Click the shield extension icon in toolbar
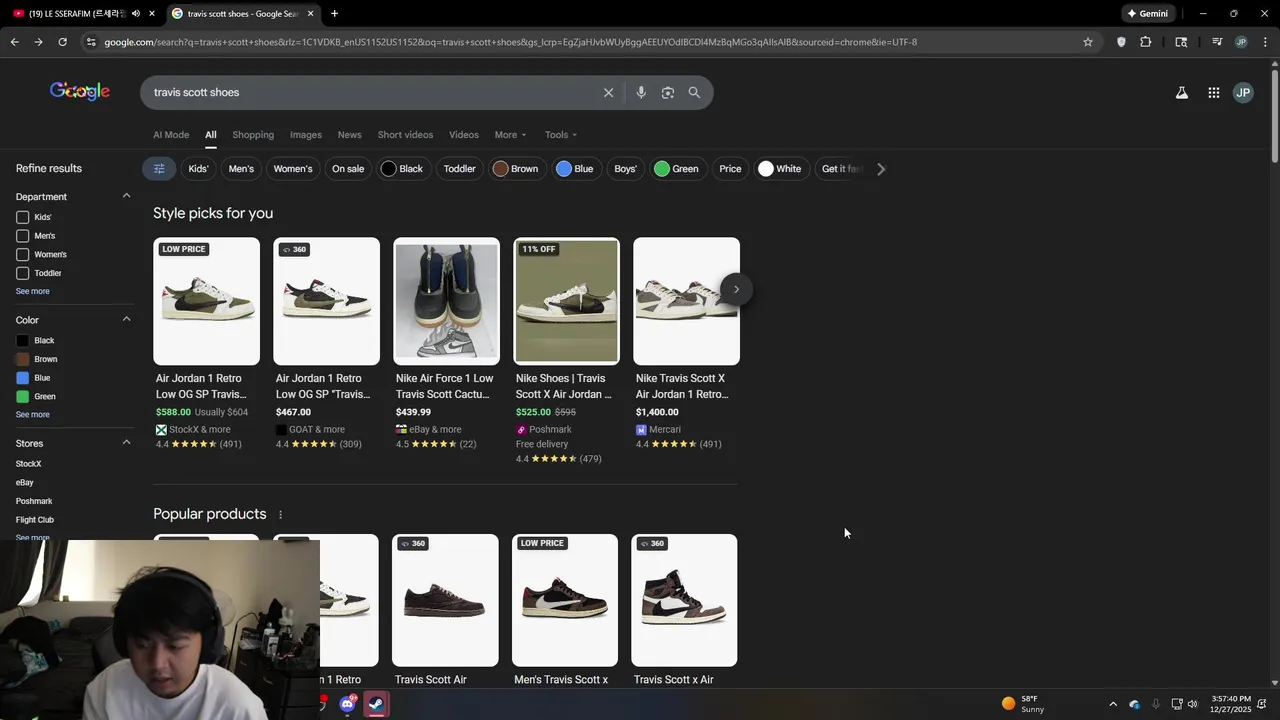Image resolution: width=1280 pixels, height=720 pixels. (1121, 42)
